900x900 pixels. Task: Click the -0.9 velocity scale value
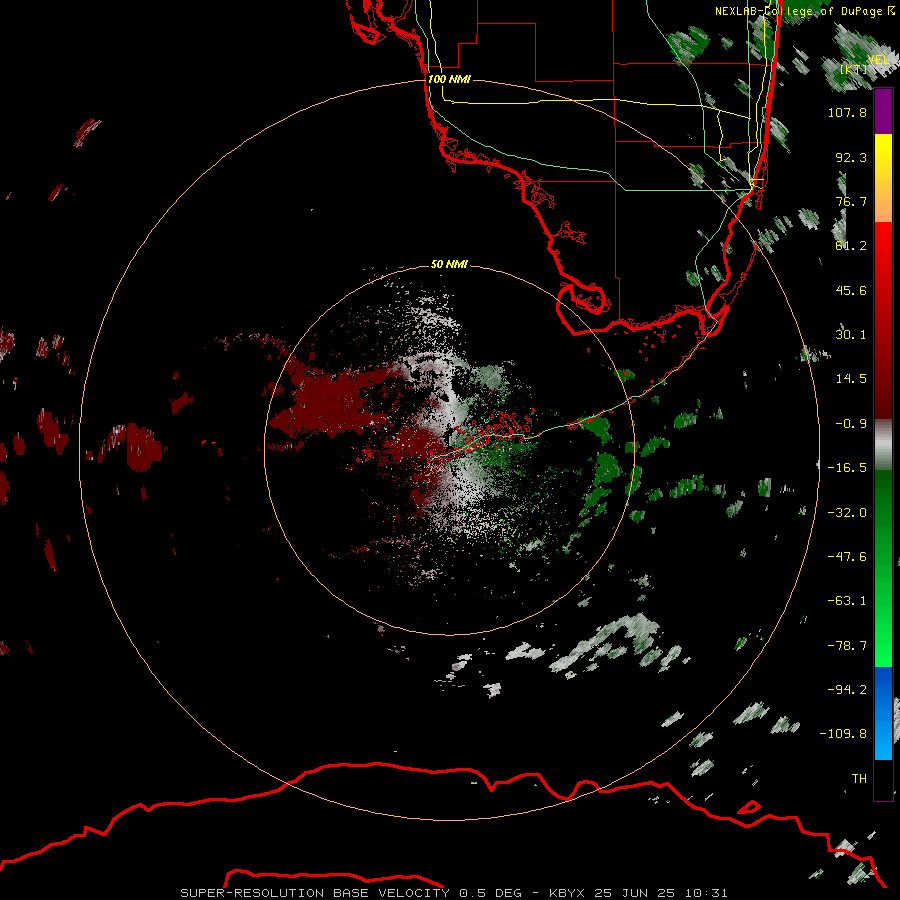(x=851, y=424)
